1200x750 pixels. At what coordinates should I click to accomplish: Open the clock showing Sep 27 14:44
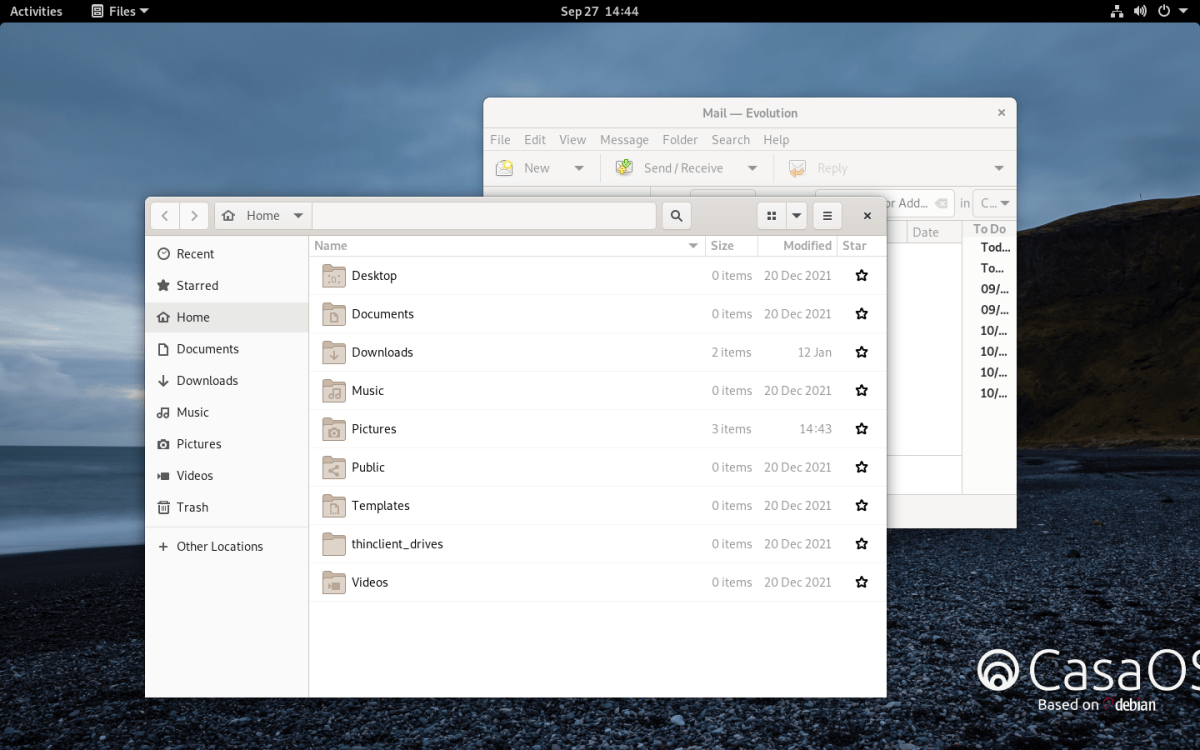pos(600,11)
